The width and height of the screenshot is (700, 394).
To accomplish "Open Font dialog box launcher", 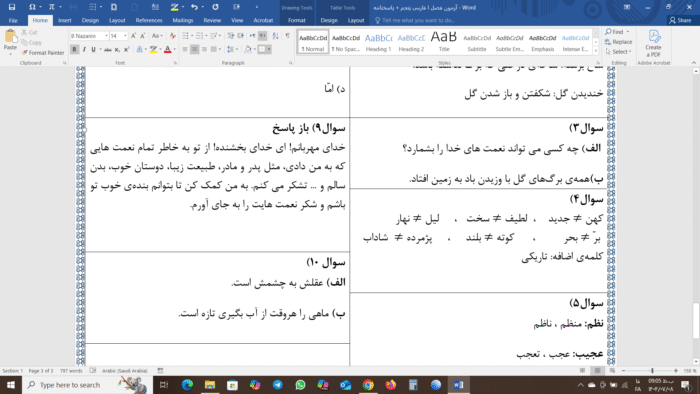I will pos(175,63).
